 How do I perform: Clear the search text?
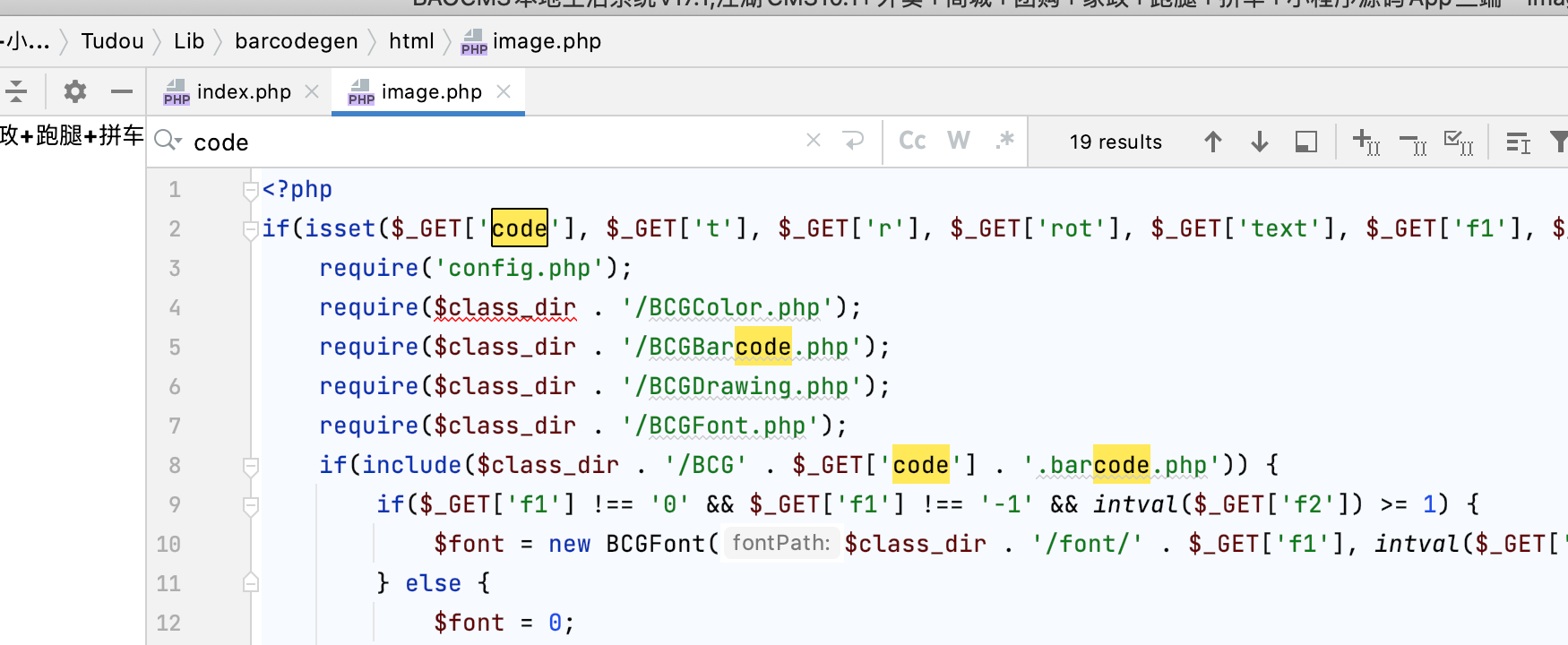(814, 141)
